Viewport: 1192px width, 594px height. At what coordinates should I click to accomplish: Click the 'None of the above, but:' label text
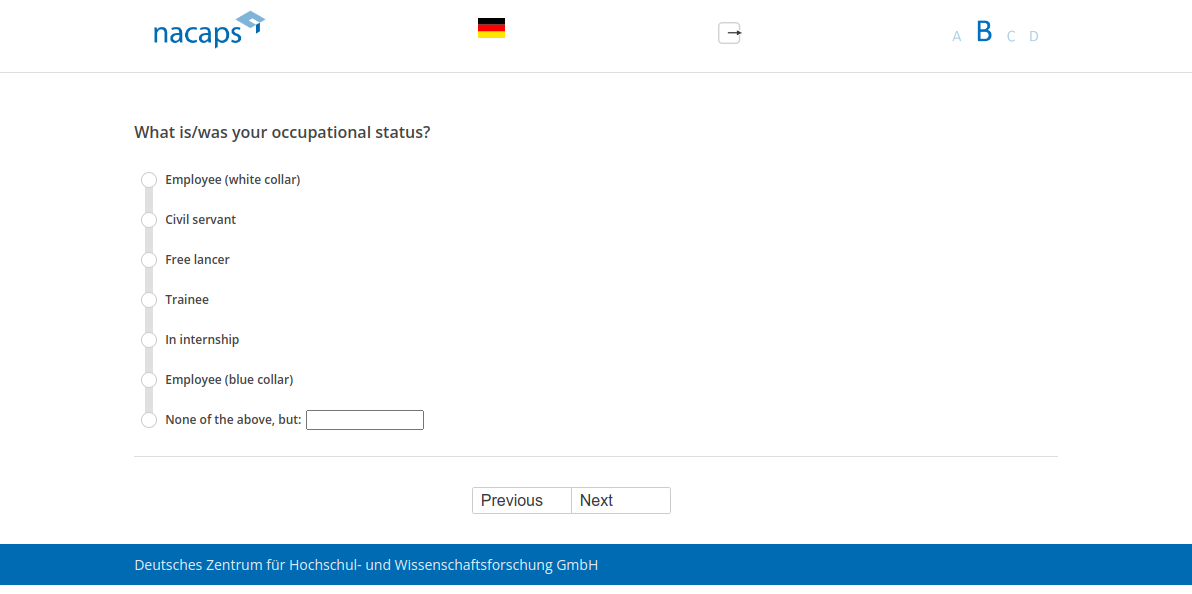233,420
